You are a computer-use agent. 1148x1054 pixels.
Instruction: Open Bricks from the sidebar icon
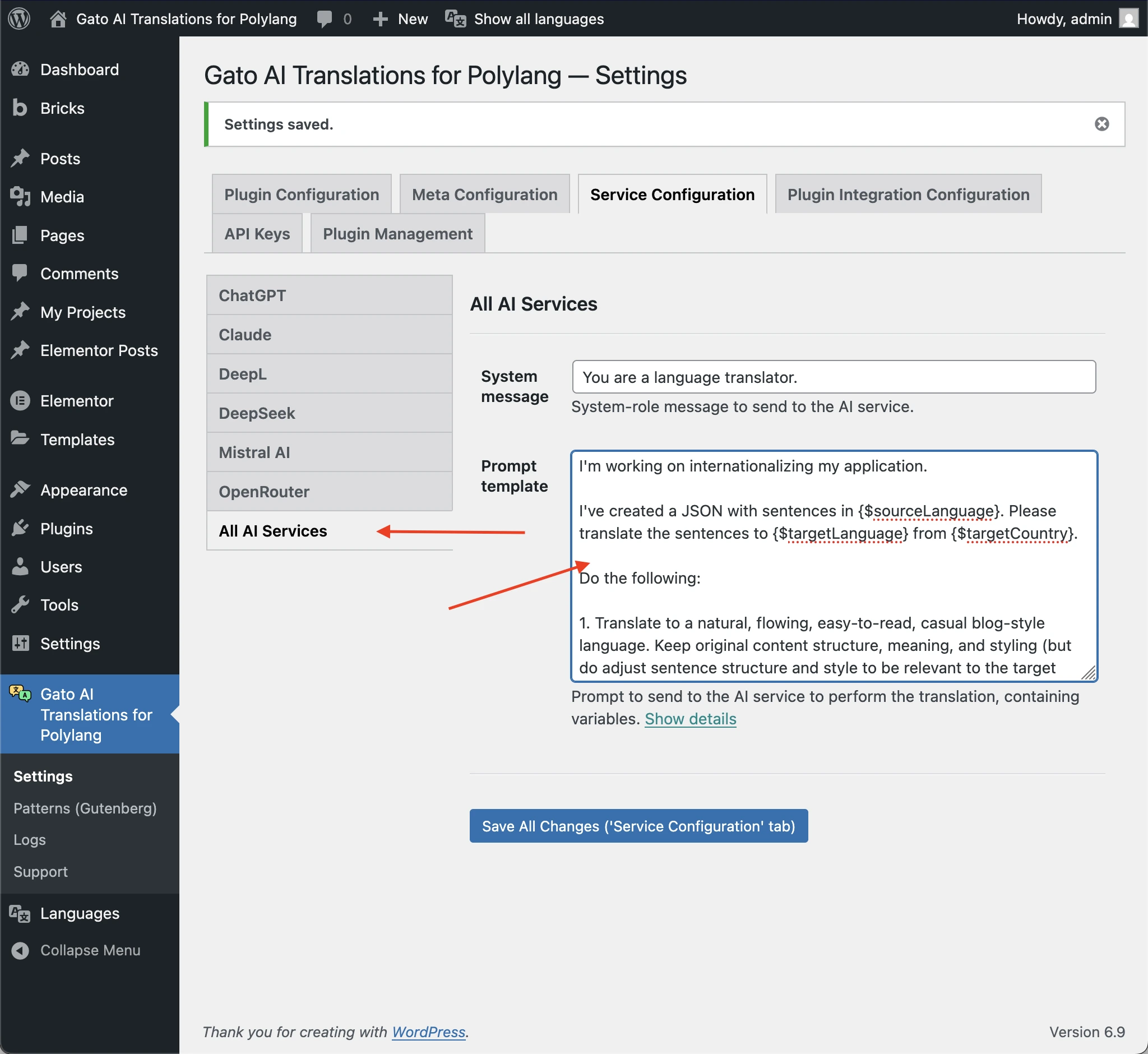[20, 108]
